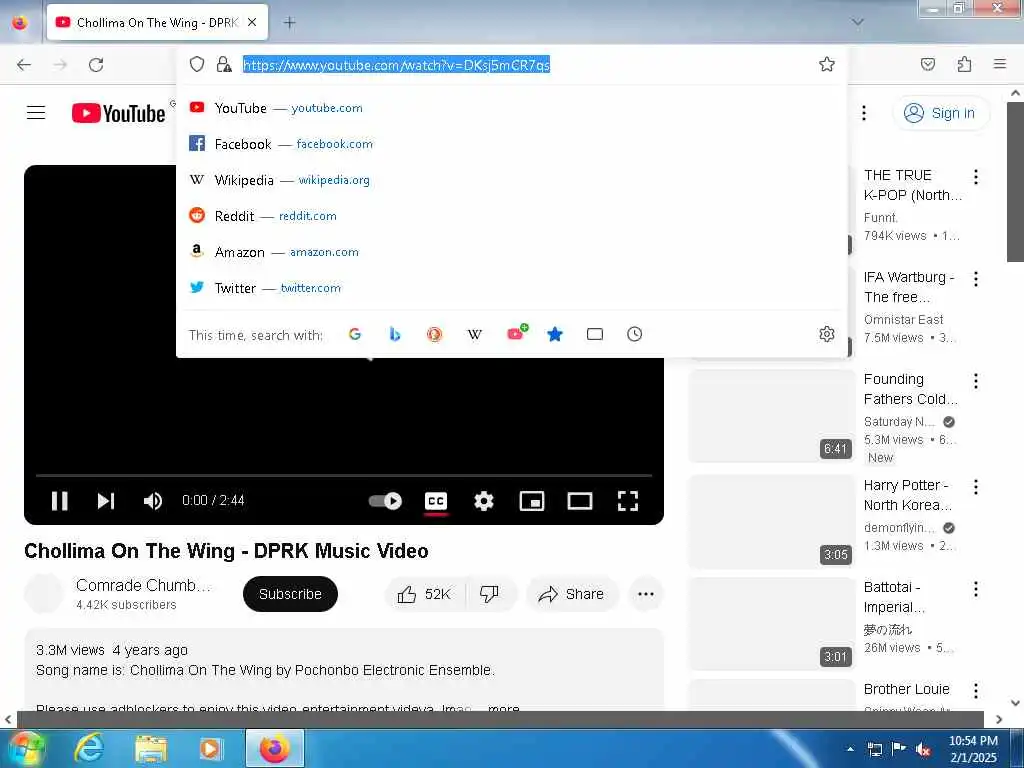1024x768 pixels.
Task: Open options for Founding Fathers Cold video
Action: pyautogui.click(x=976, y=381)
